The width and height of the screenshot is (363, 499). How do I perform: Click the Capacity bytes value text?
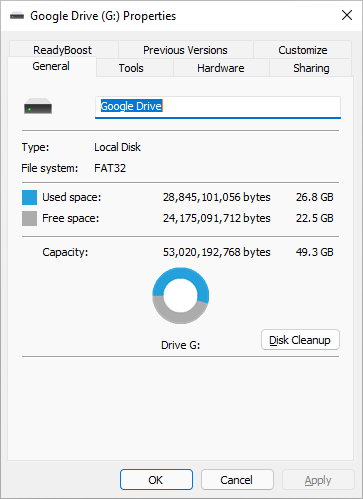click(217, 252)
